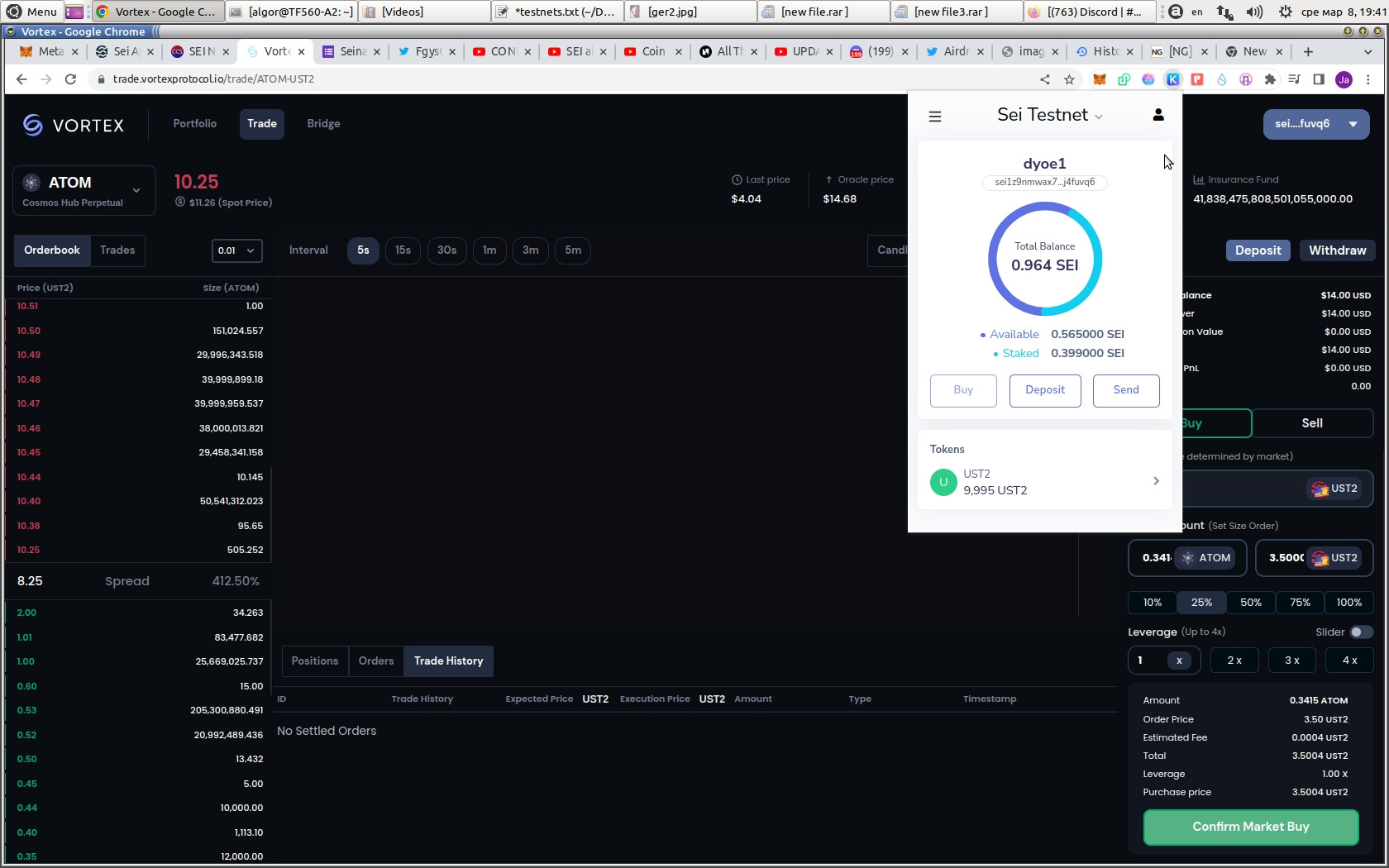
Task: Click the MetaMask fox extension icon
Action: click(1099, 79)
